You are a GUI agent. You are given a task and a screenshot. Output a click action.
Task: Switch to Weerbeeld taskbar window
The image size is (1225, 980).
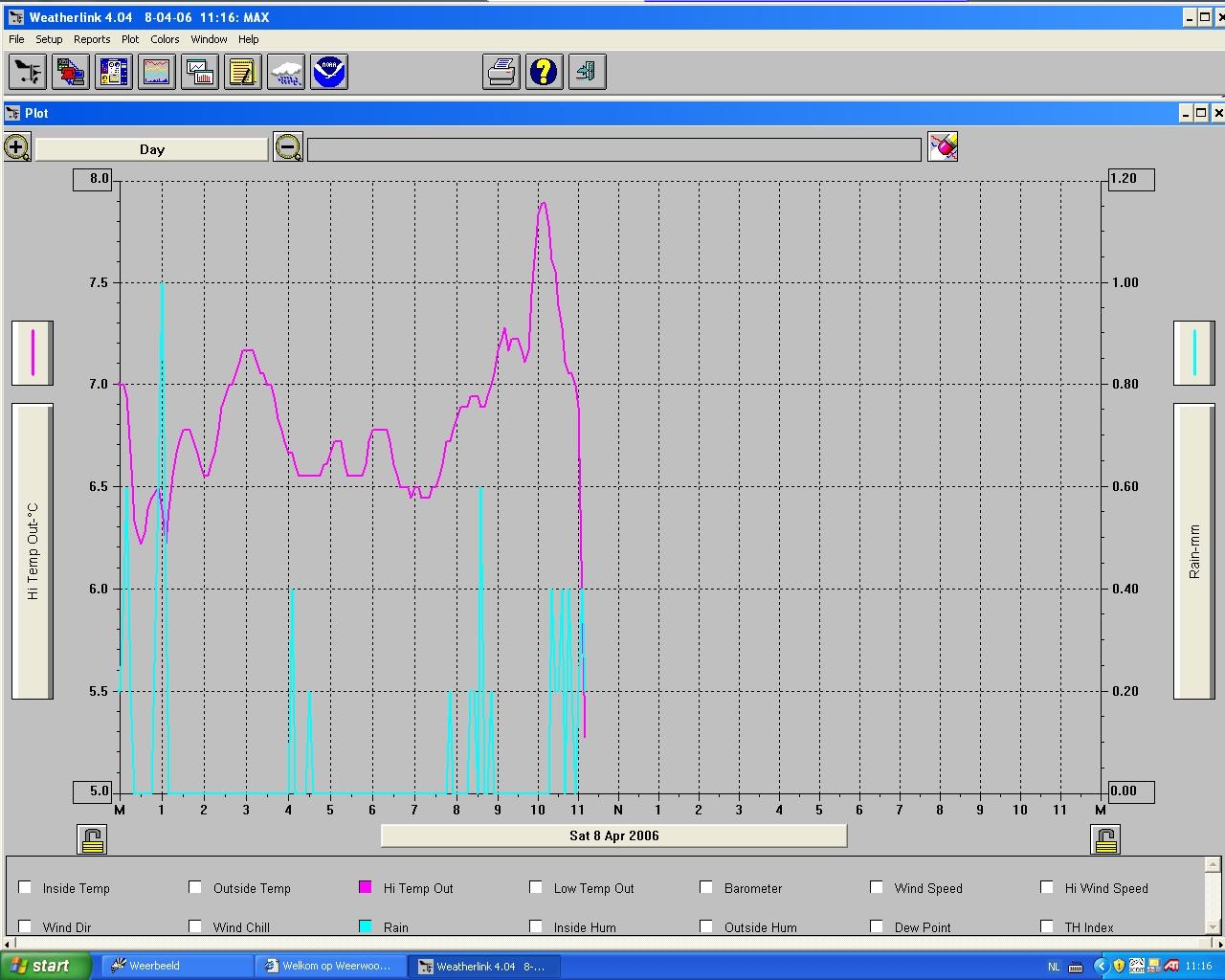pos(177,966)
